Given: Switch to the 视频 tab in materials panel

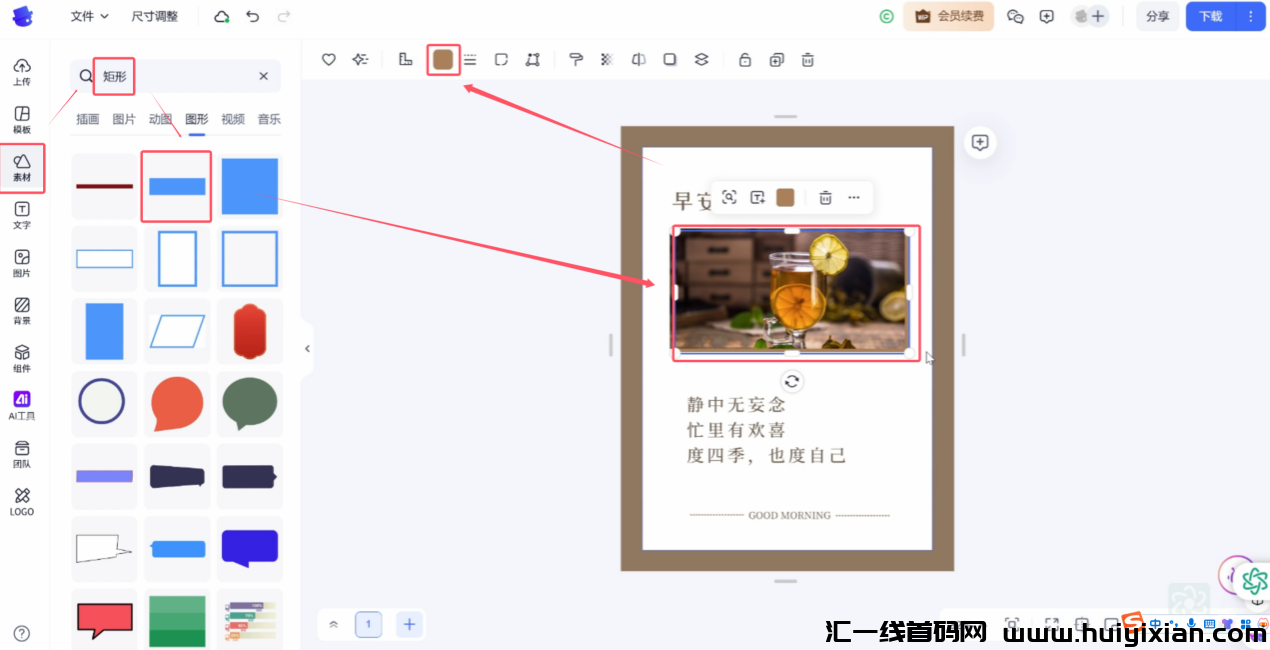Looking at the screenshot, I should pyautogui.click(x=232, y=118).
